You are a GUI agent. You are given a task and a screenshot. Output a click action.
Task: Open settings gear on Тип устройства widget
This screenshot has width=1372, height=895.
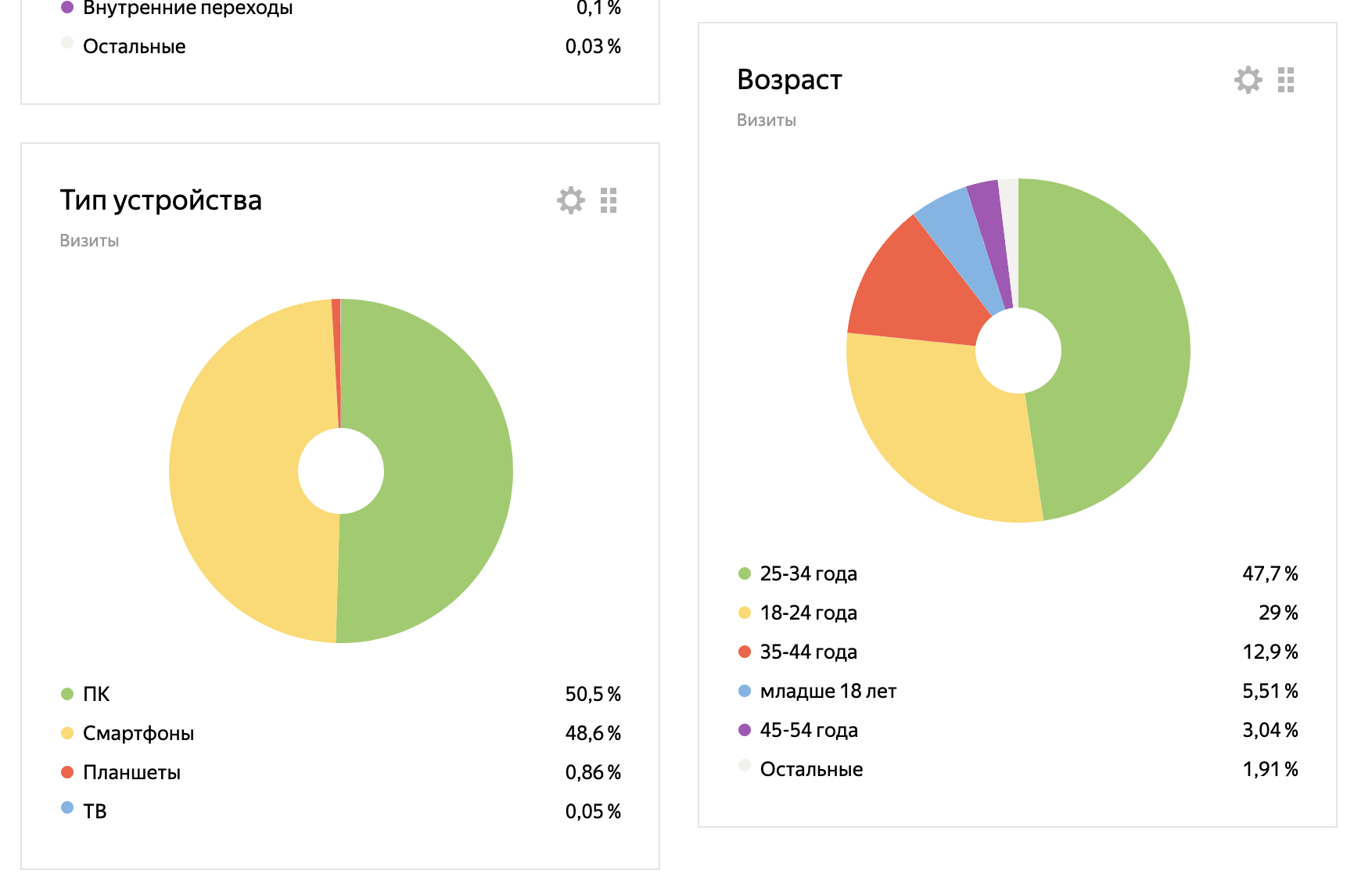tap(571, 200)
